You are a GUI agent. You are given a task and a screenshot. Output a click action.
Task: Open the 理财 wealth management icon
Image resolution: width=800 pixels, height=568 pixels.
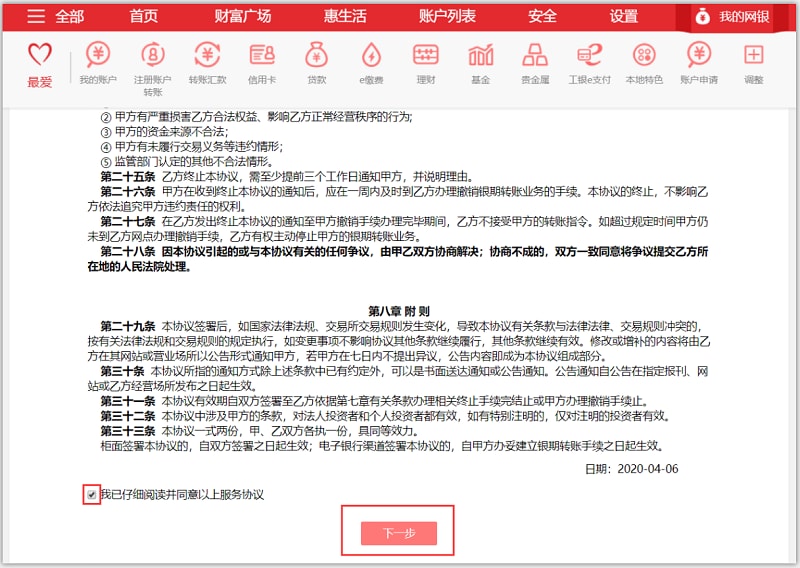click(426, 55)
